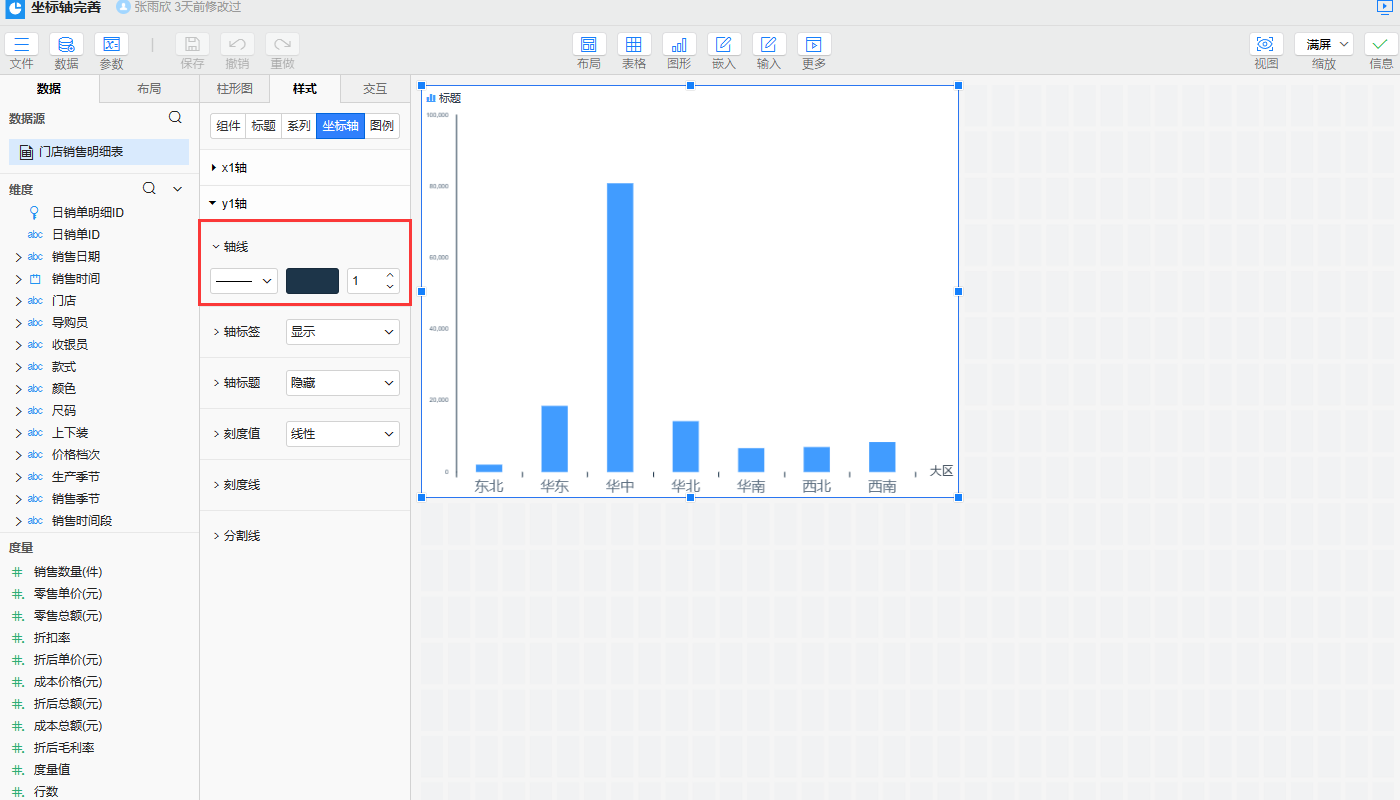Click the 数据 database icon
The width and height of the screenshot is (1400, 800).
[x=66, y=45]
